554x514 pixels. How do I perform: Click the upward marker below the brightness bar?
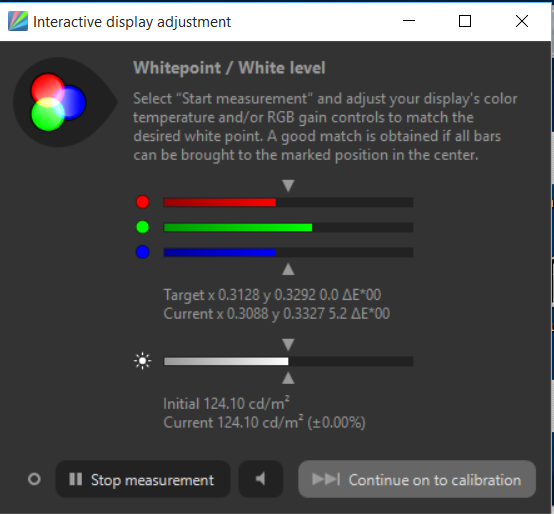(x=288, y=378)
